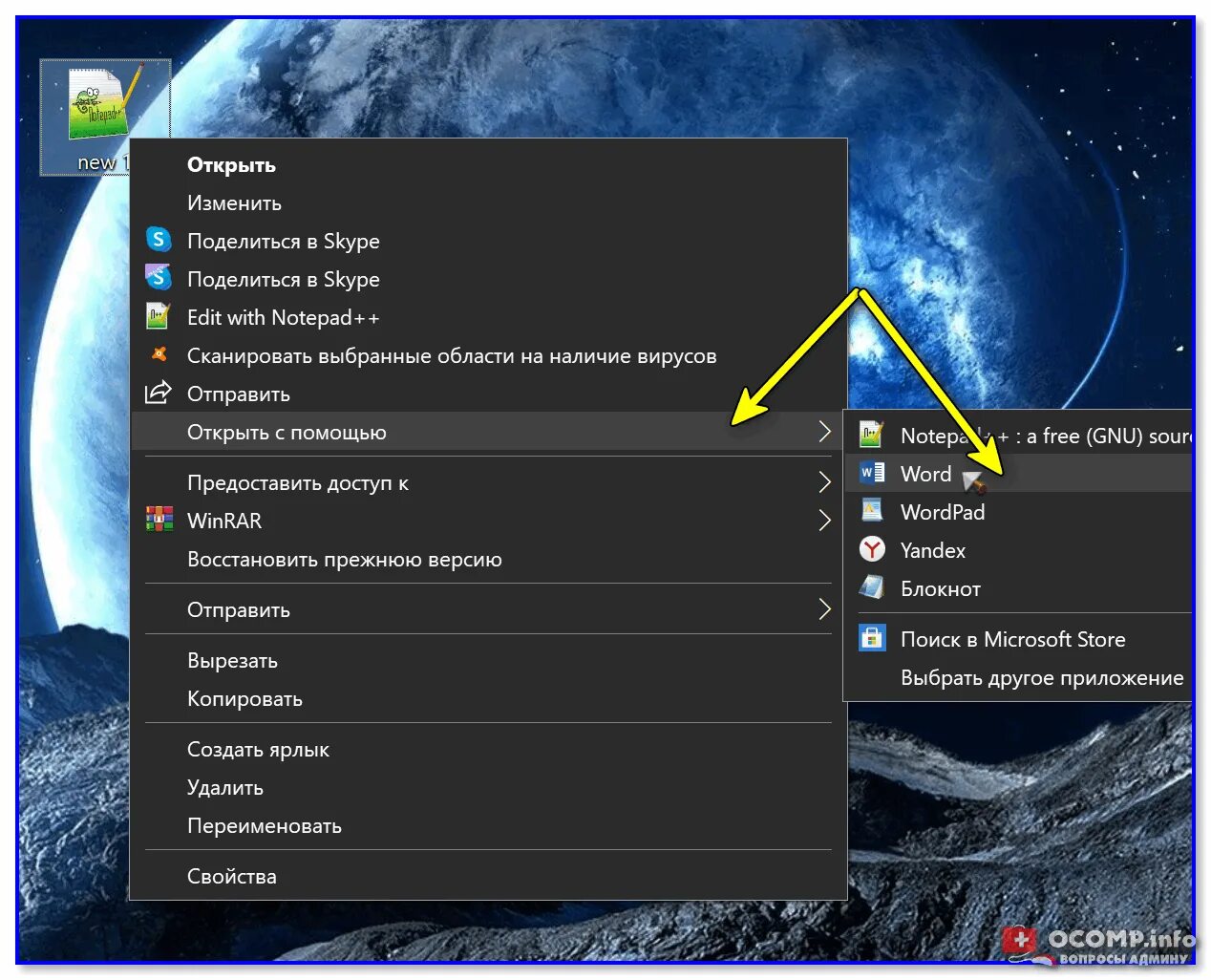Click Отправить entry with share icon
This screenshot has height=980, width=1211.
point(488,394)
